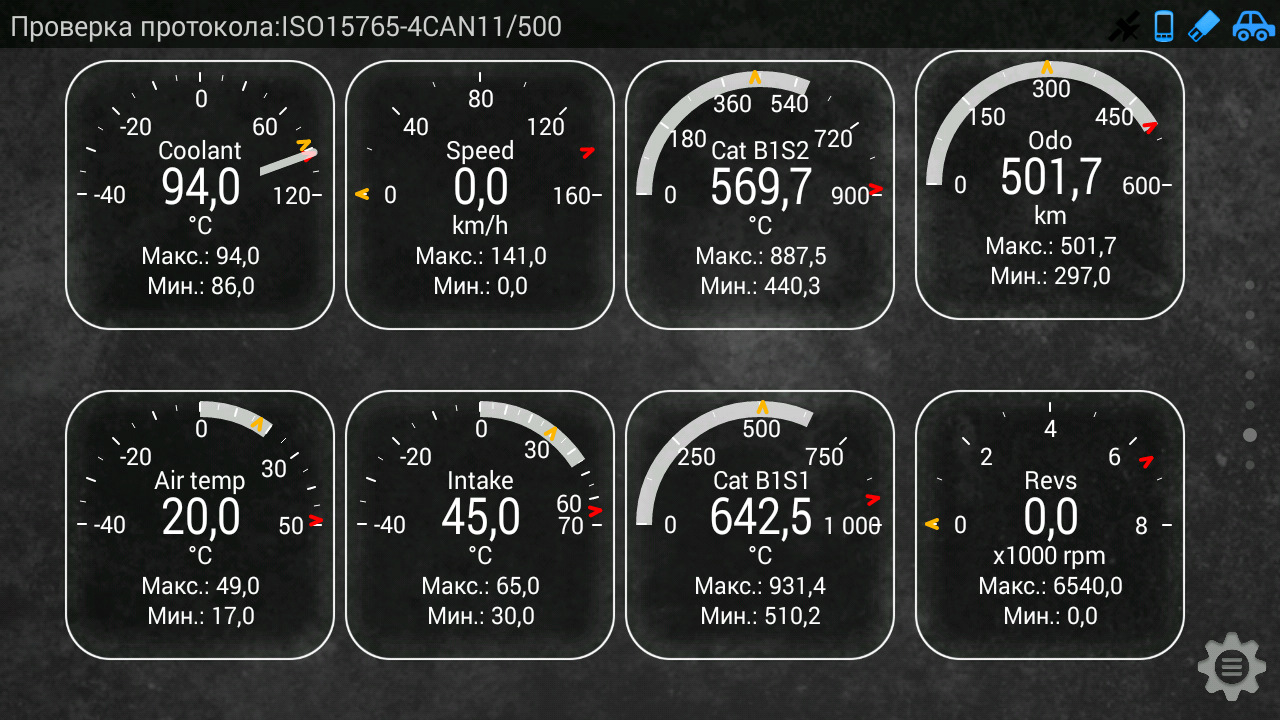Click the Air temp value 20,0

[x=200, y=517]
